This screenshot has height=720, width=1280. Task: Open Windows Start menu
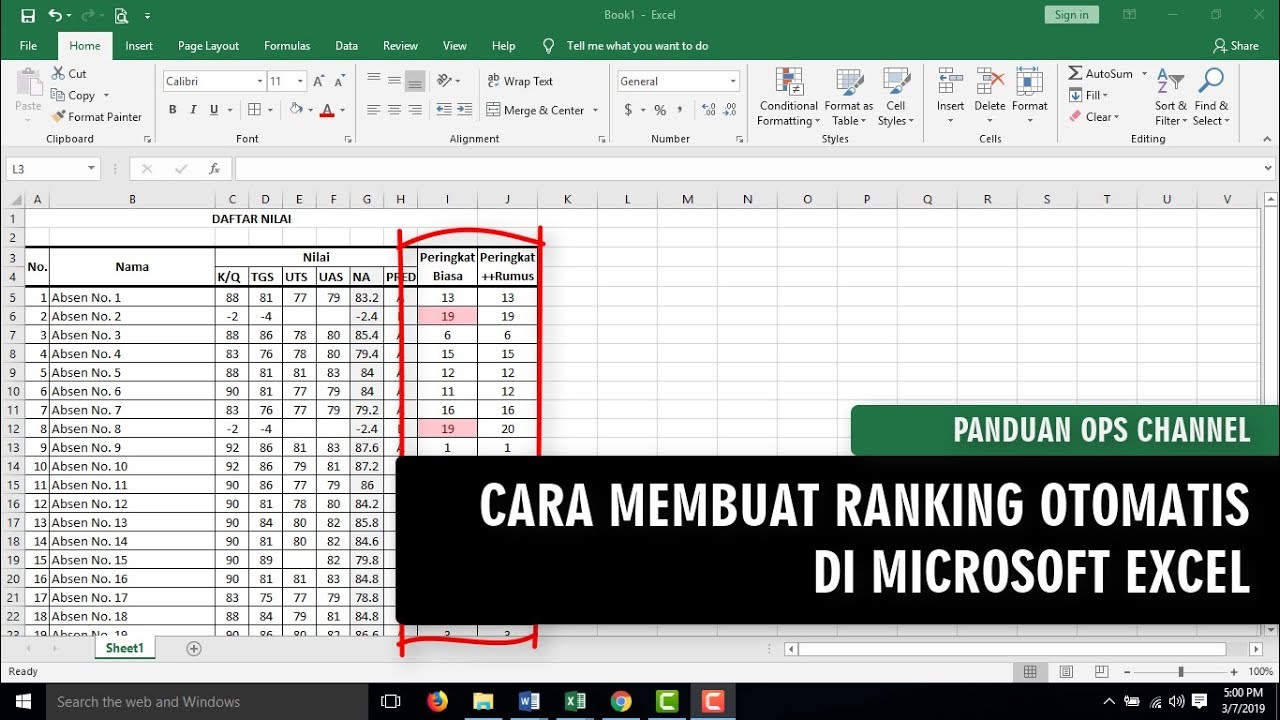[22, 701]
